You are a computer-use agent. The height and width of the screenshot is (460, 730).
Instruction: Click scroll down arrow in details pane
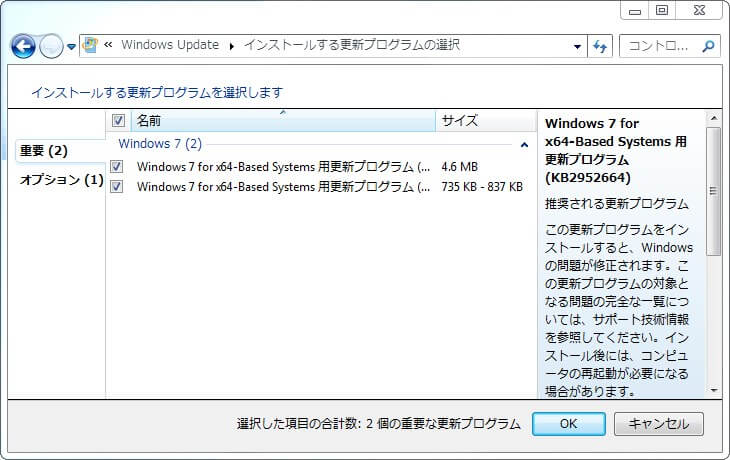714,391
